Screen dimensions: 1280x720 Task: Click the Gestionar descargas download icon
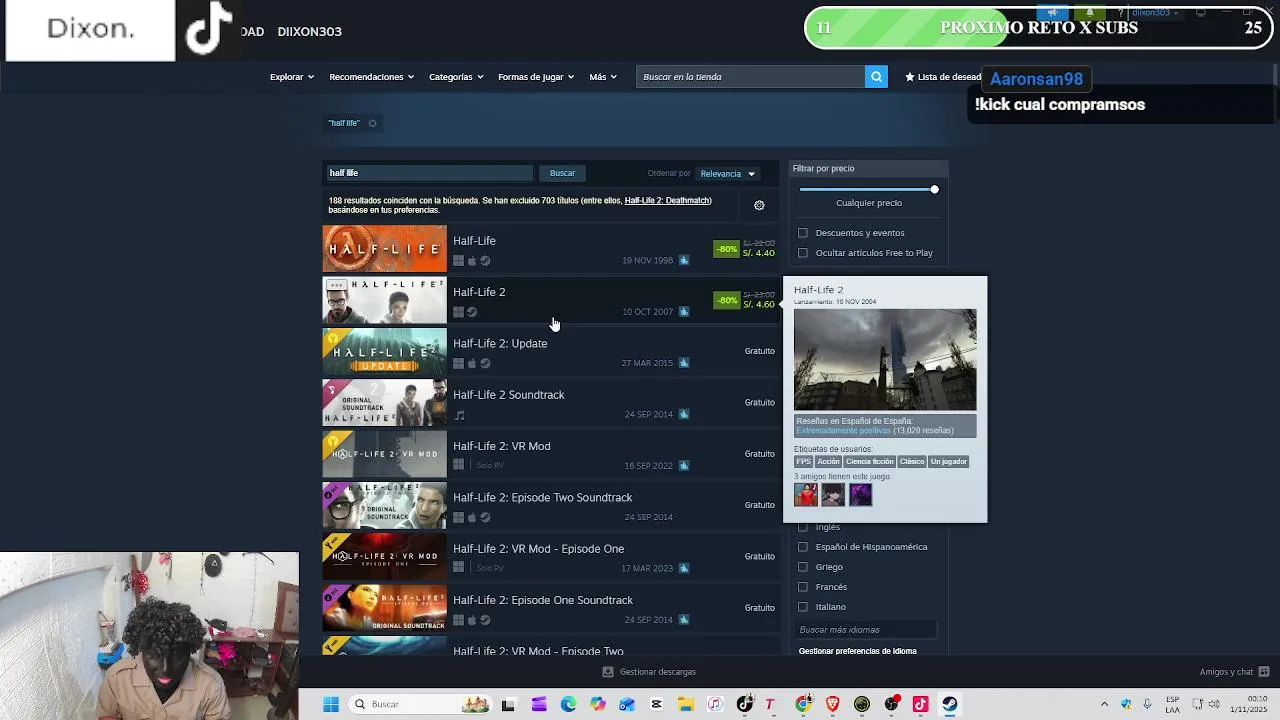tap(608, 672)
